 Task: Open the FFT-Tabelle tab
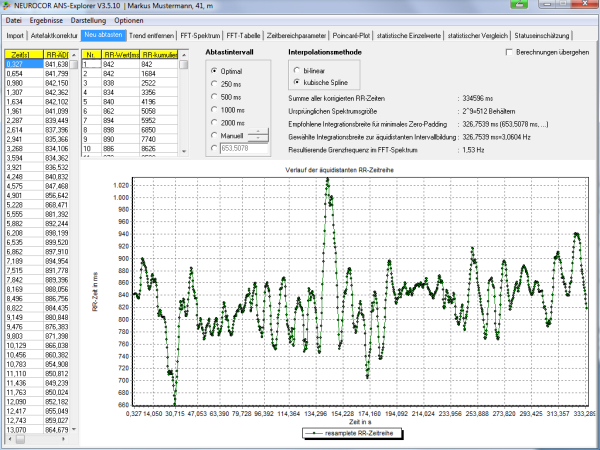(x=243, y=36)
